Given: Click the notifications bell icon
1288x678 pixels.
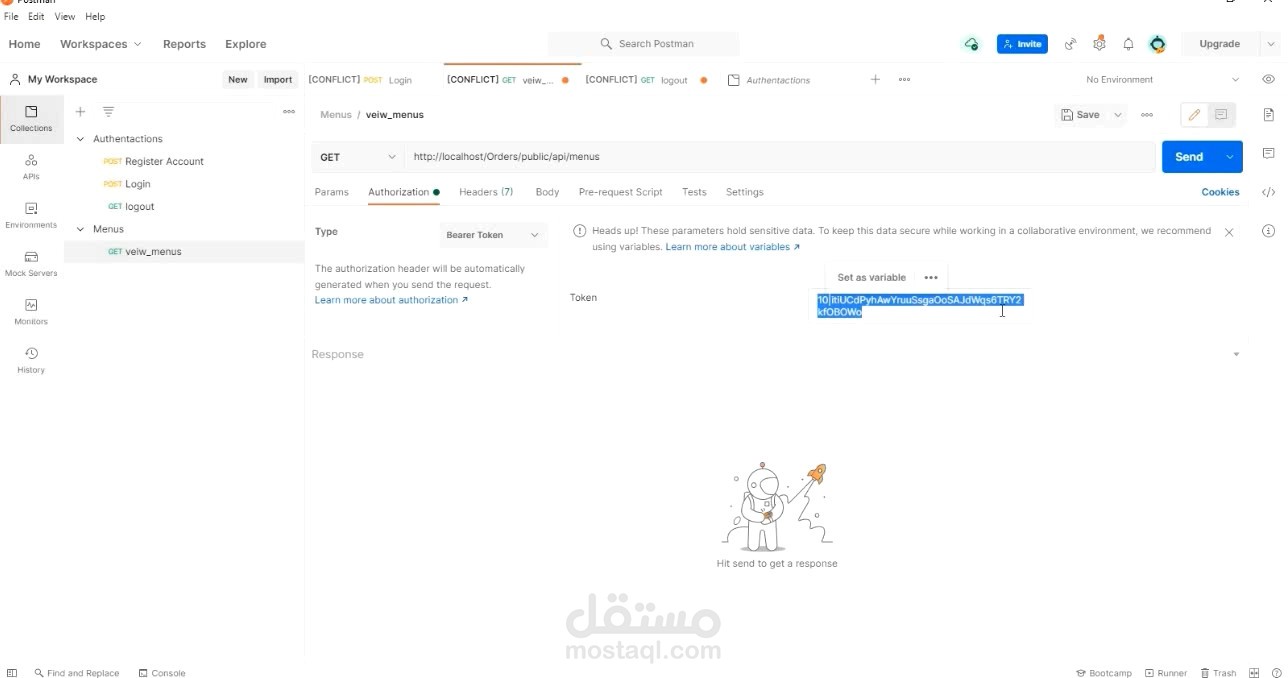Looking at the screenshot, I should click(x=1128, y=44).
